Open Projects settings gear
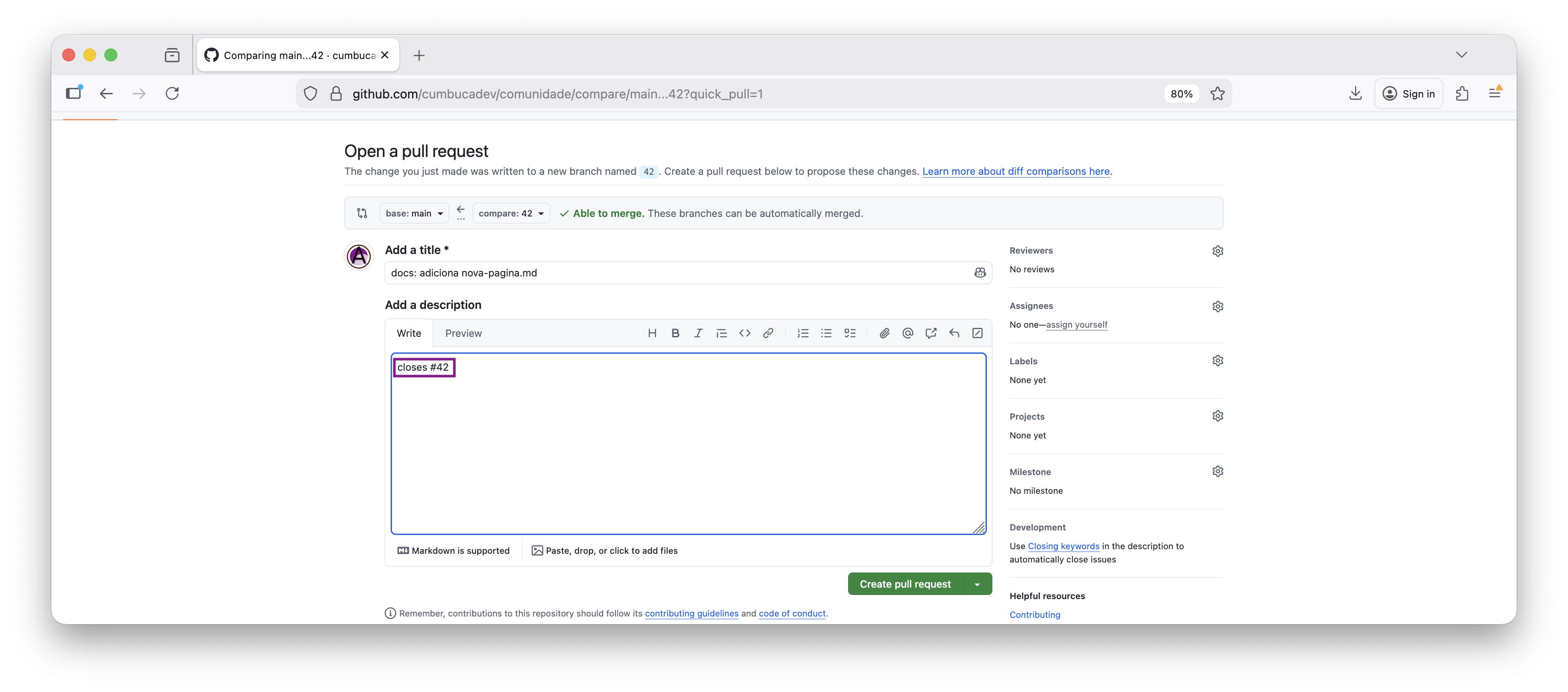Image resolution: width=1568 pixels, height=692 pixels. [x=1217, y=416]
